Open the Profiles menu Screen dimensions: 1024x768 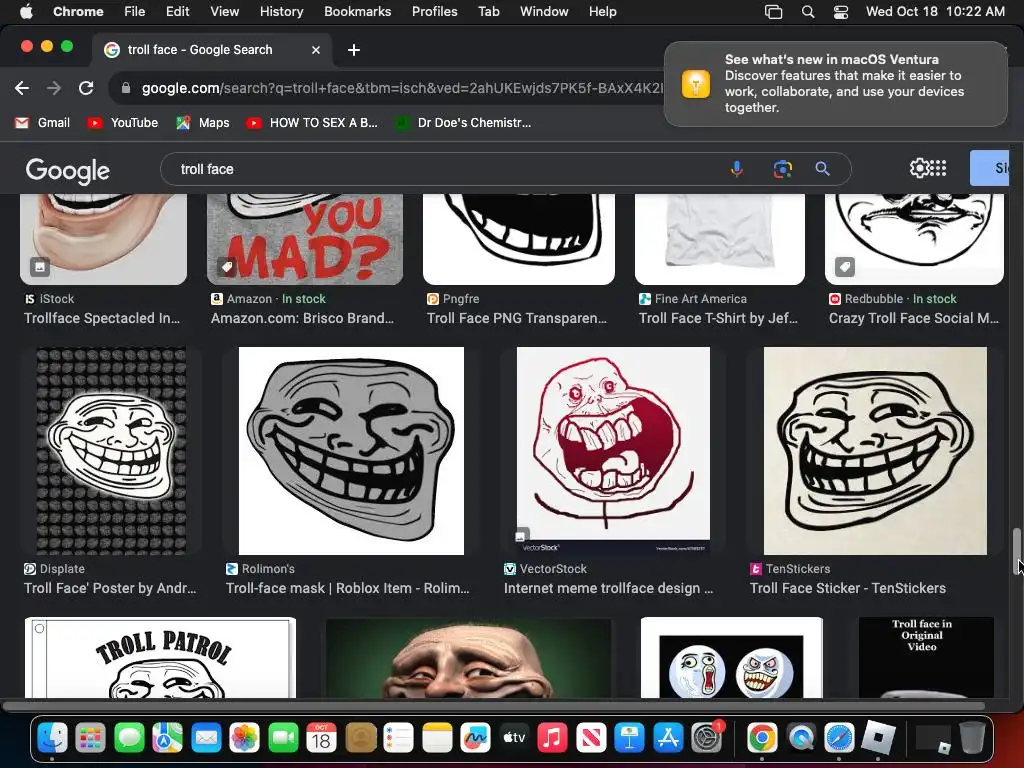pos(434,11)
